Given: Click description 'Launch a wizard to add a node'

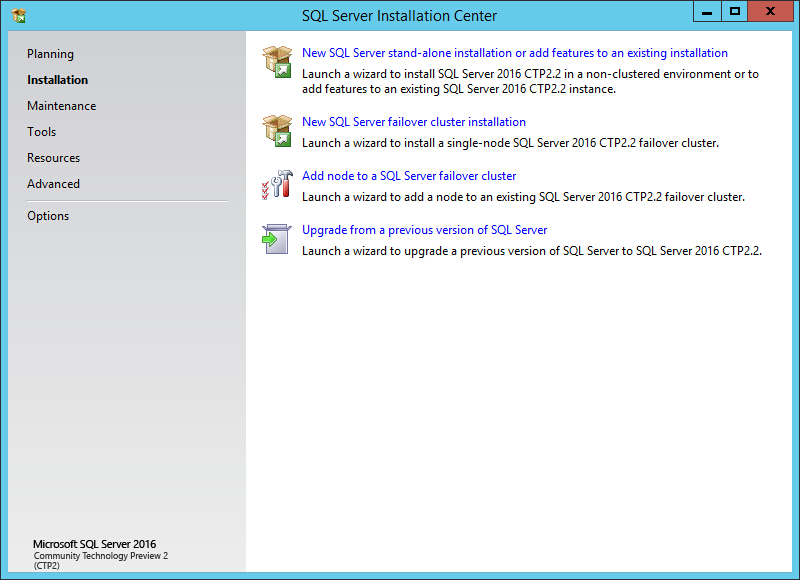Looking at the screenshot, I should coord(523,197).
